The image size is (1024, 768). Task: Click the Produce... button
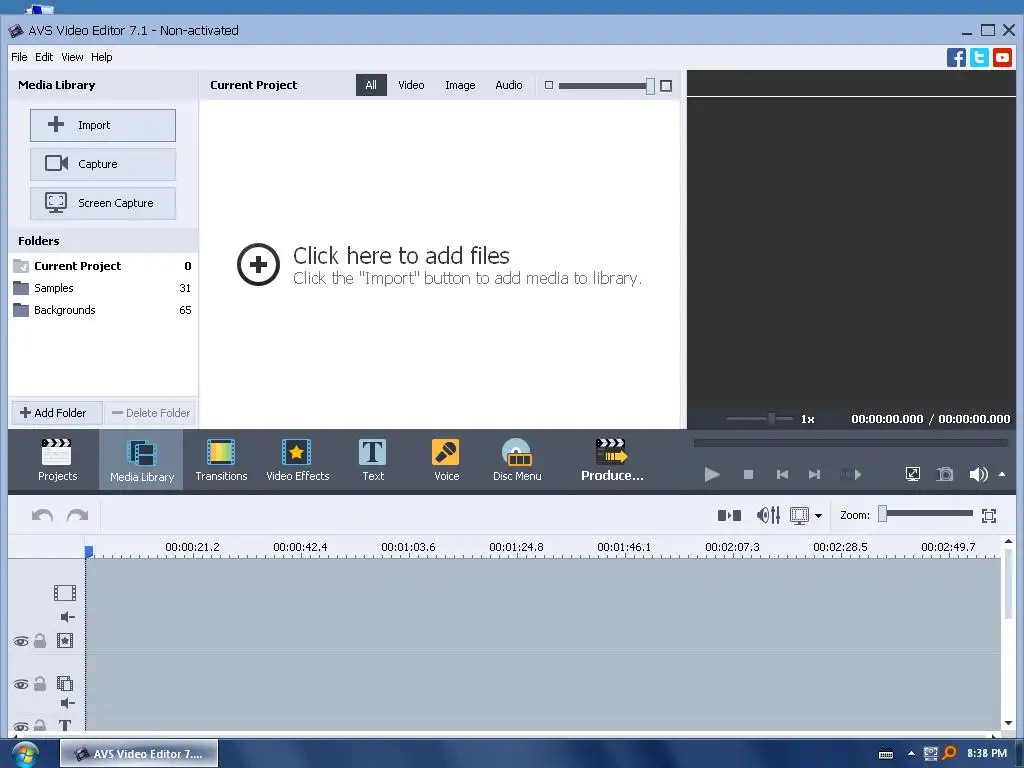click(612, 460)
